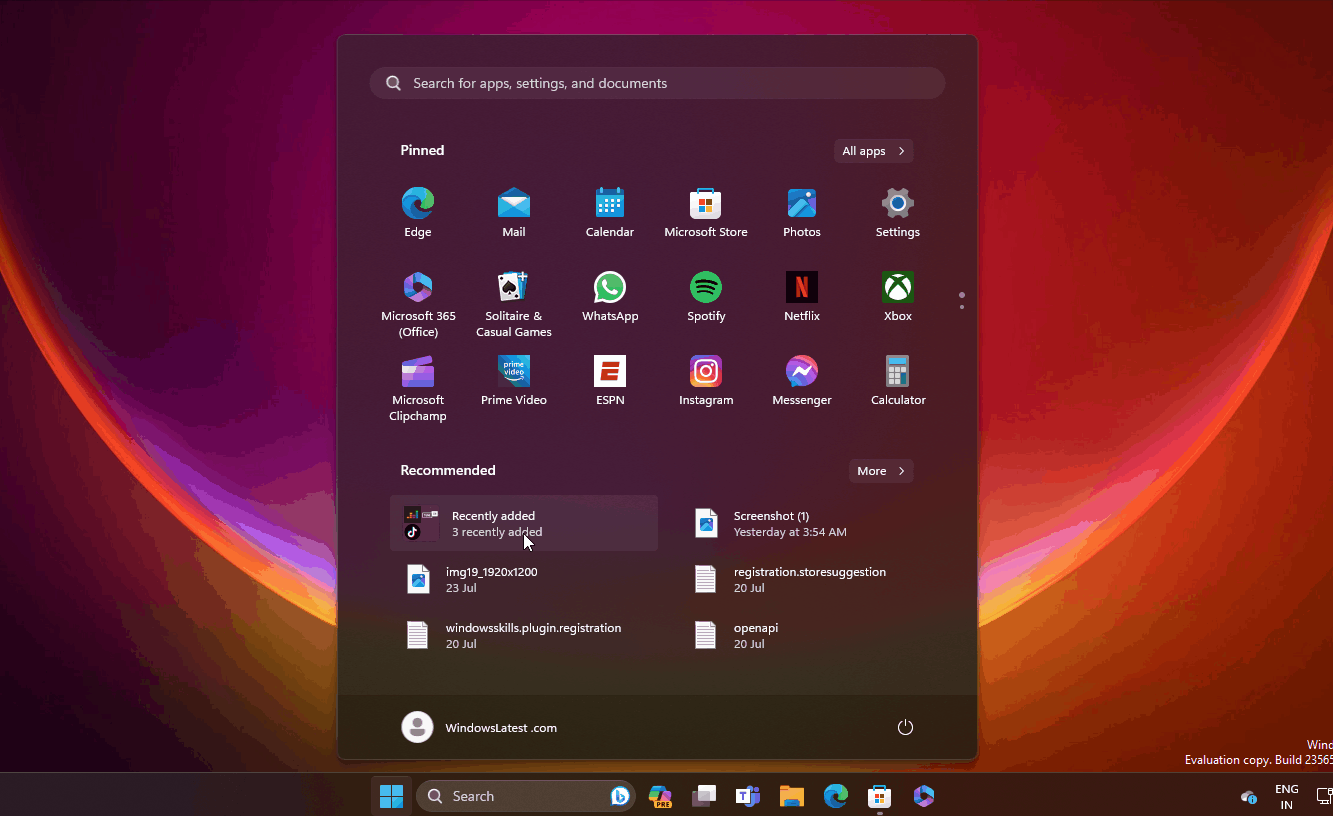
Task: Click More in the Recommended section
Action: click(881, 471)
